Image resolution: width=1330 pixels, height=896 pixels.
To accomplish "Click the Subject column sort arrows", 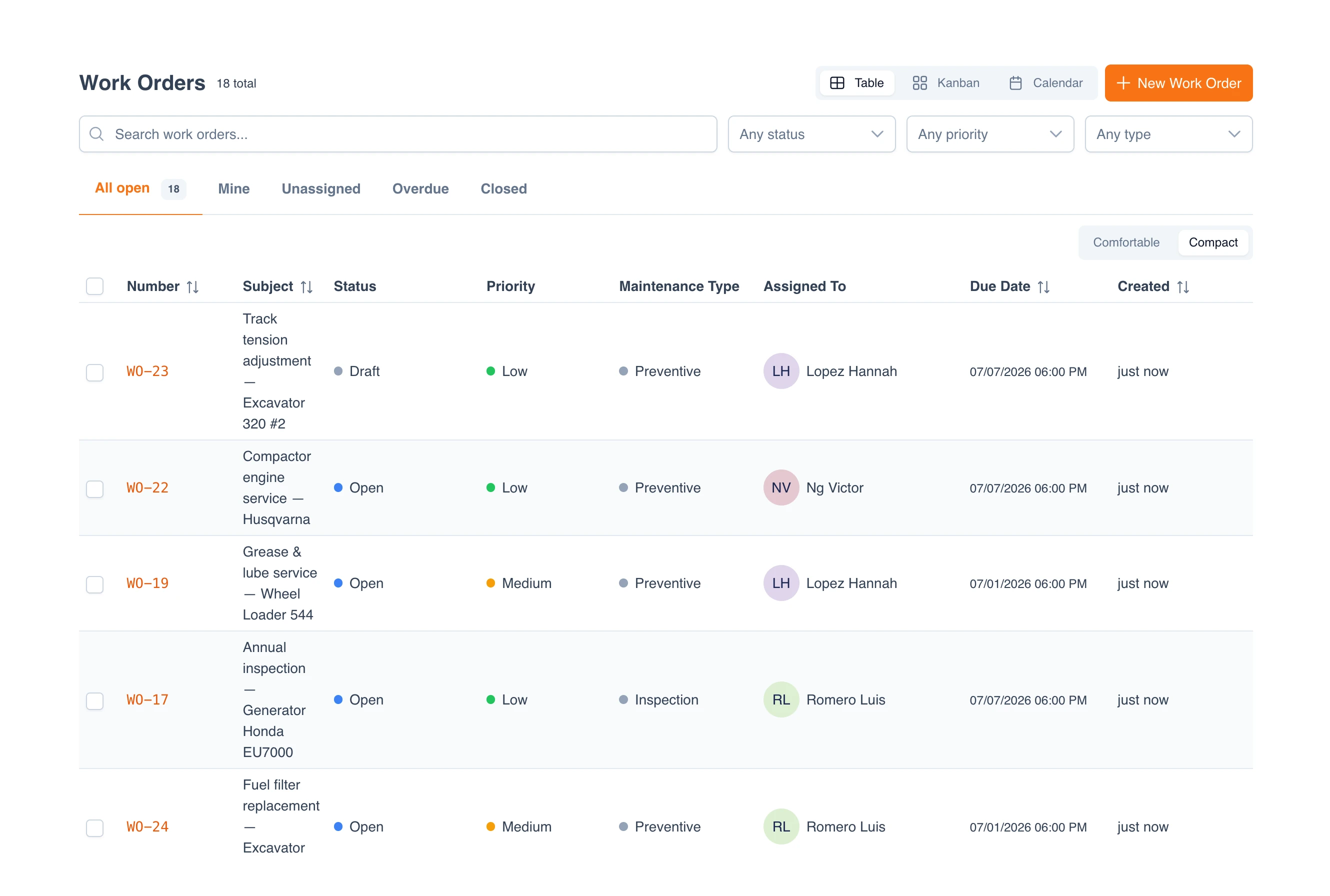I will coord(307,287).
